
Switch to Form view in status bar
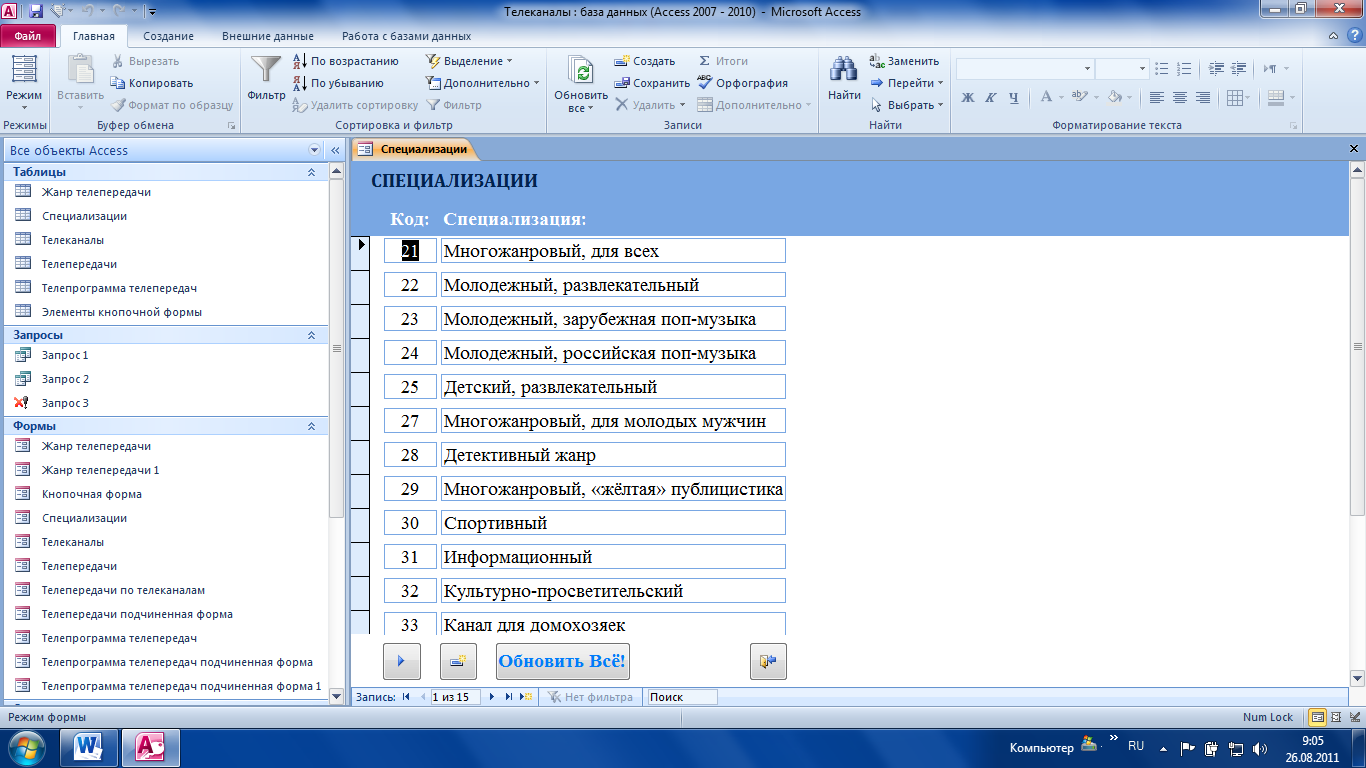(1318, 717)
